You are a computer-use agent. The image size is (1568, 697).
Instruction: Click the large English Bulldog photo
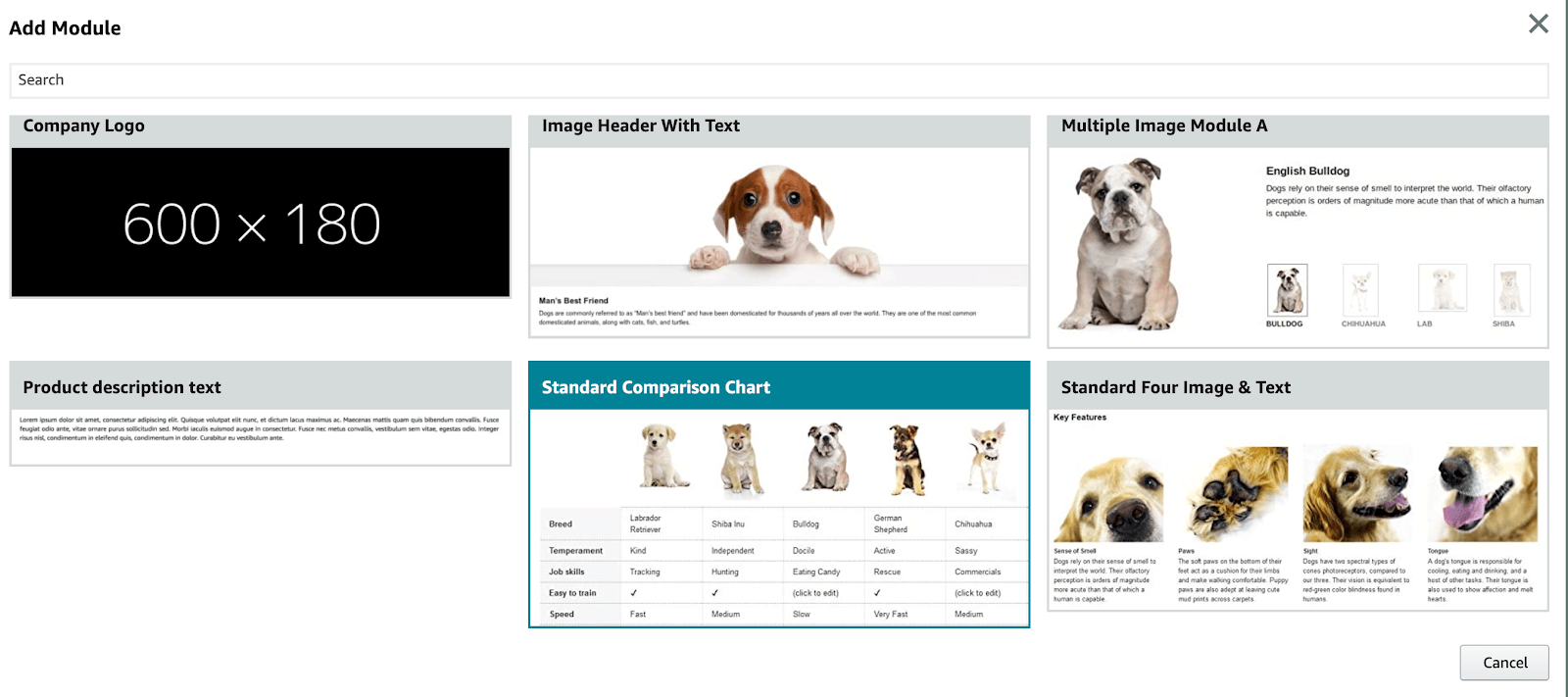tap(1122, 243)
